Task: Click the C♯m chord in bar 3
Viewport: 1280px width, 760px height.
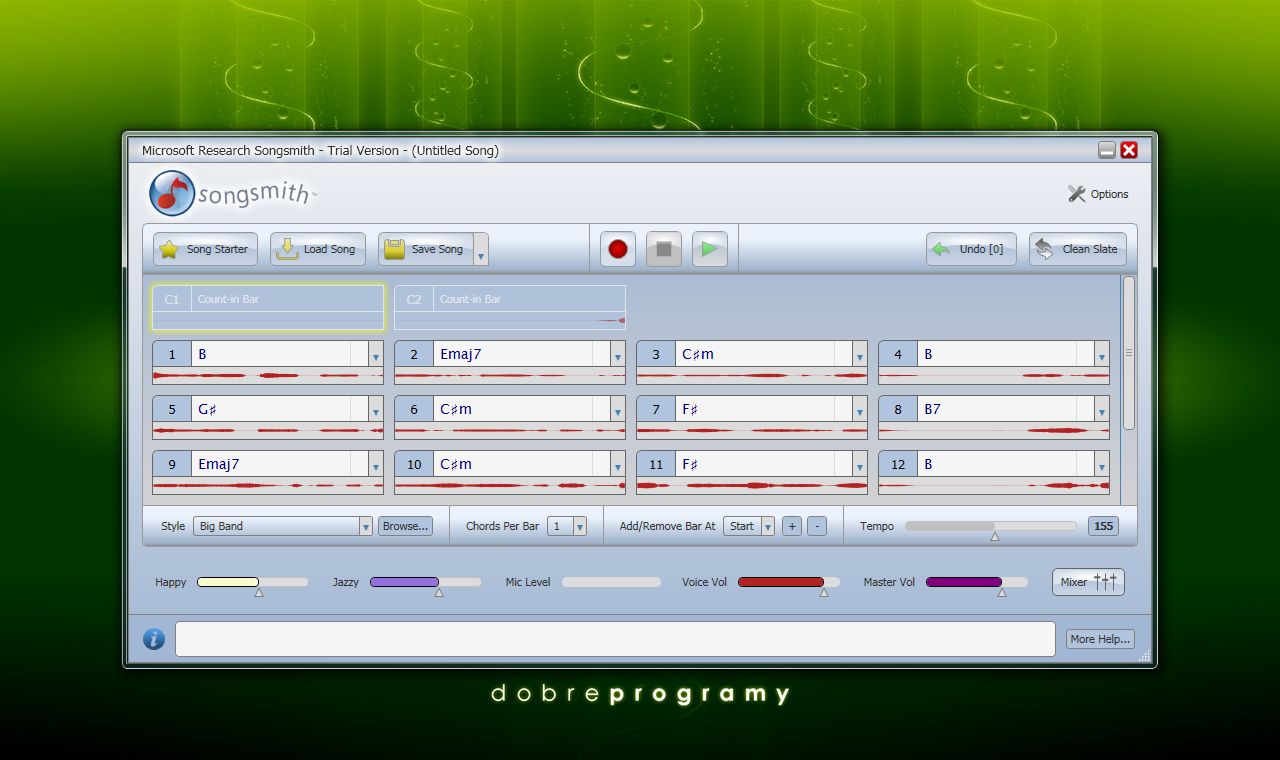Action: click(698, 354)
